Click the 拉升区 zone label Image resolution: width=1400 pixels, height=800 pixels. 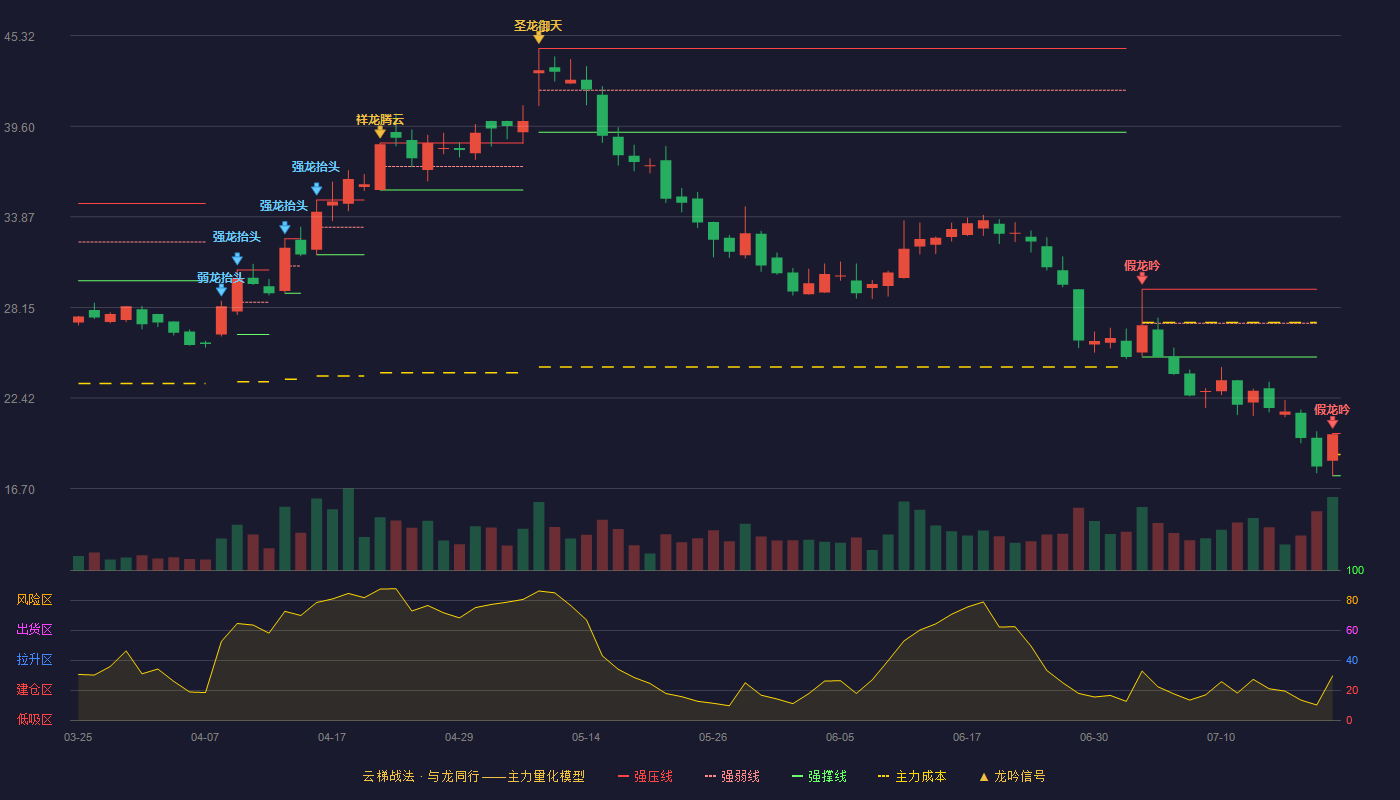tap(34, 660)
